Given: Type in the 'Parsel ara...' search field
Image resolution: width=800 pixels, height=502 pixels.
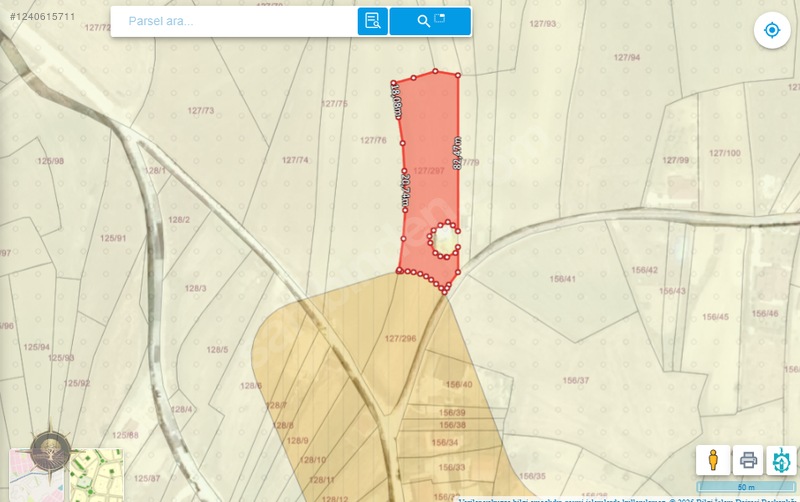Looking at the screenshot, I should pyautogui.click(x=235, y=21).
